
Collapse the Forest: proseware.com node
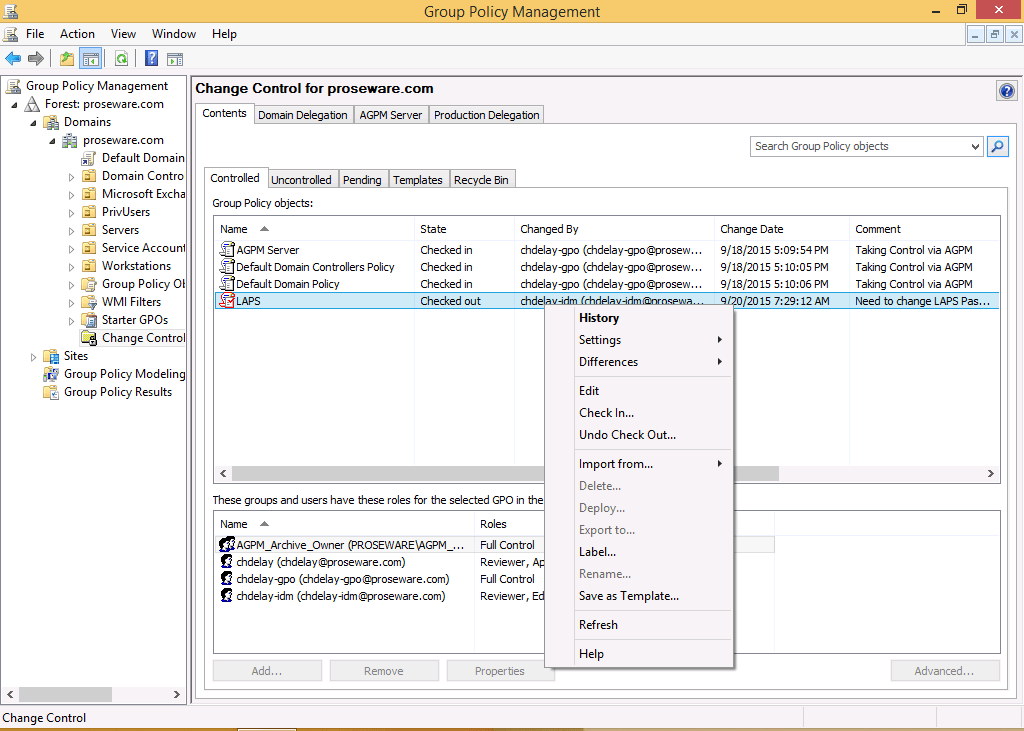14,105
